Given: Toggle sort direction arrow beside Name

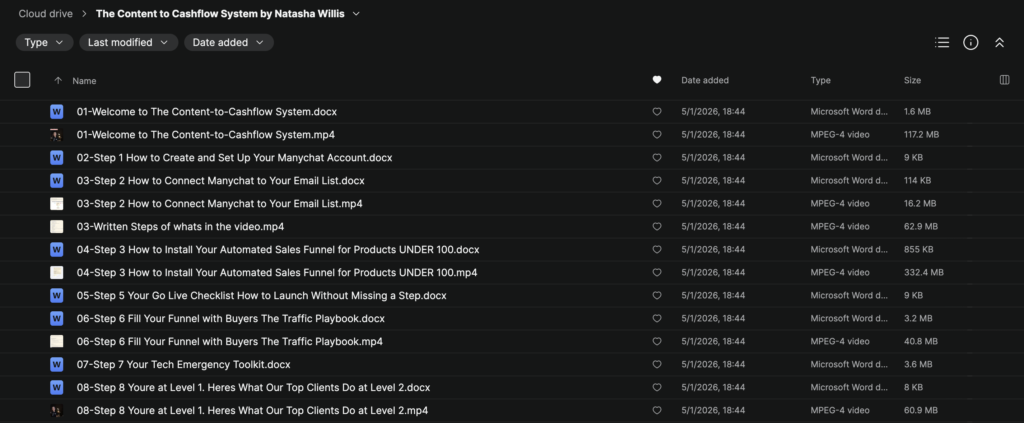Looking at the screenshot, I should pyautogui.click(x=58, y=81).
